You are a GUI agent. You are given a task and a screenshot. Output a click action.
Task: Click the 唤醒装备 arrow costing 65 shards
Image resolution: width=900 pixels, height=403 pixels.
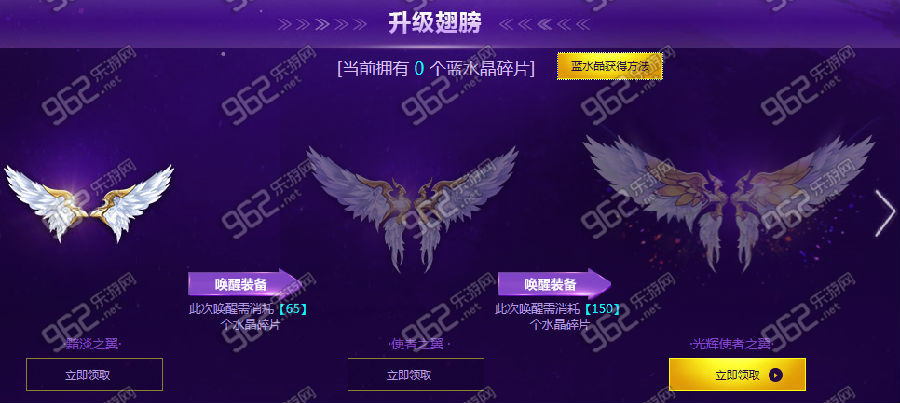tap(245, 284)
